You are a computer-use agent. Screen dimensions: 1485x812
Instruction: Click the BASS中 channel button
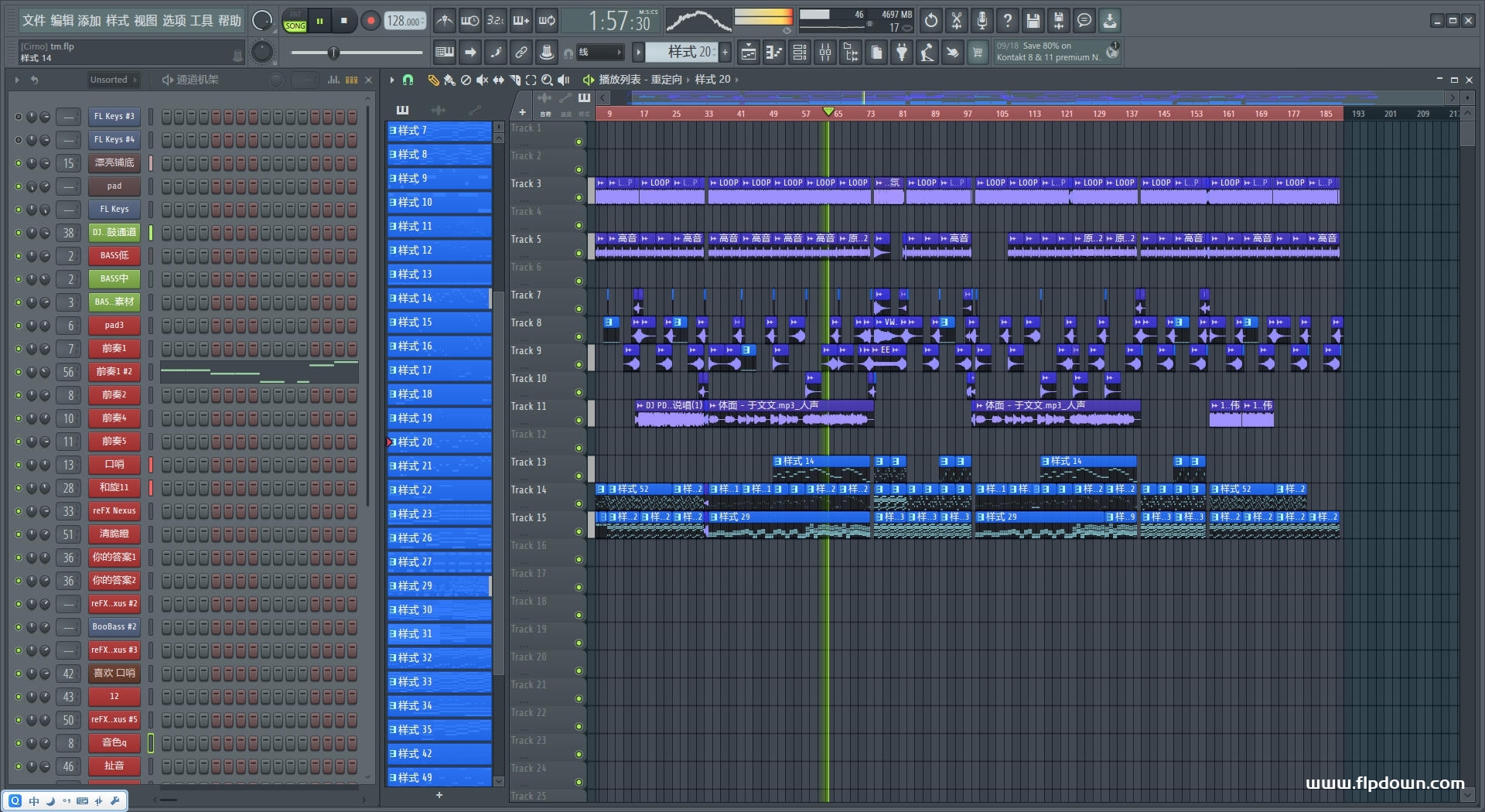pos(114,279)
